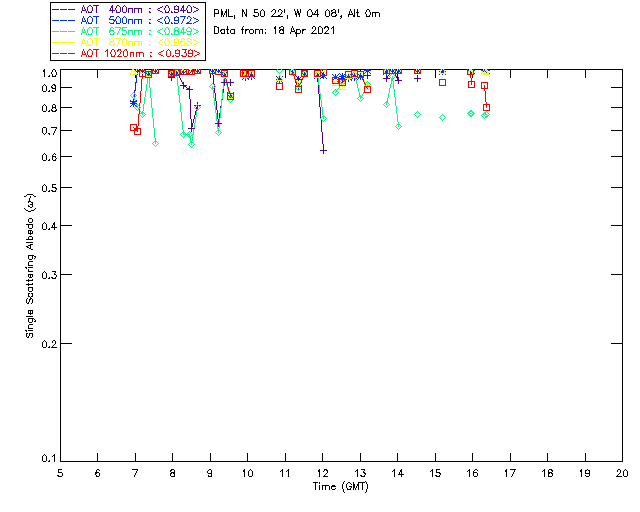Image resolution: width=640 pixels, height=512 pixels.
Task: Click the green diamond marker at 15.2 GMT
Action: click(x=442, y=118)
